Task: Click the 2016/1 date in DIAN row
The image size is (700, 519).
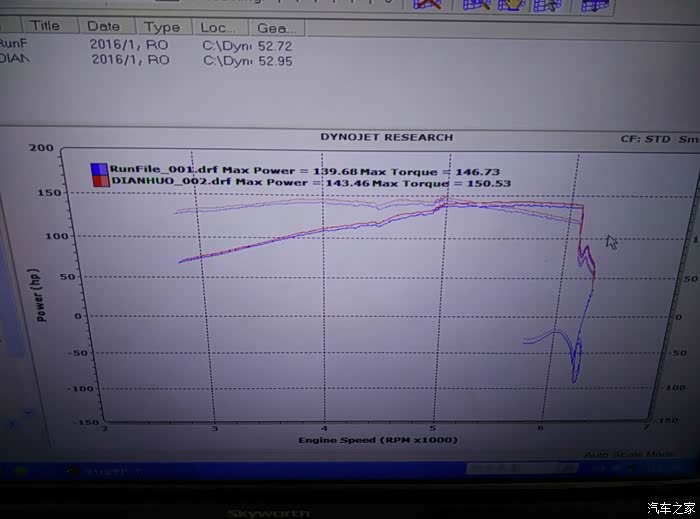Action: [x=117, y=59]
